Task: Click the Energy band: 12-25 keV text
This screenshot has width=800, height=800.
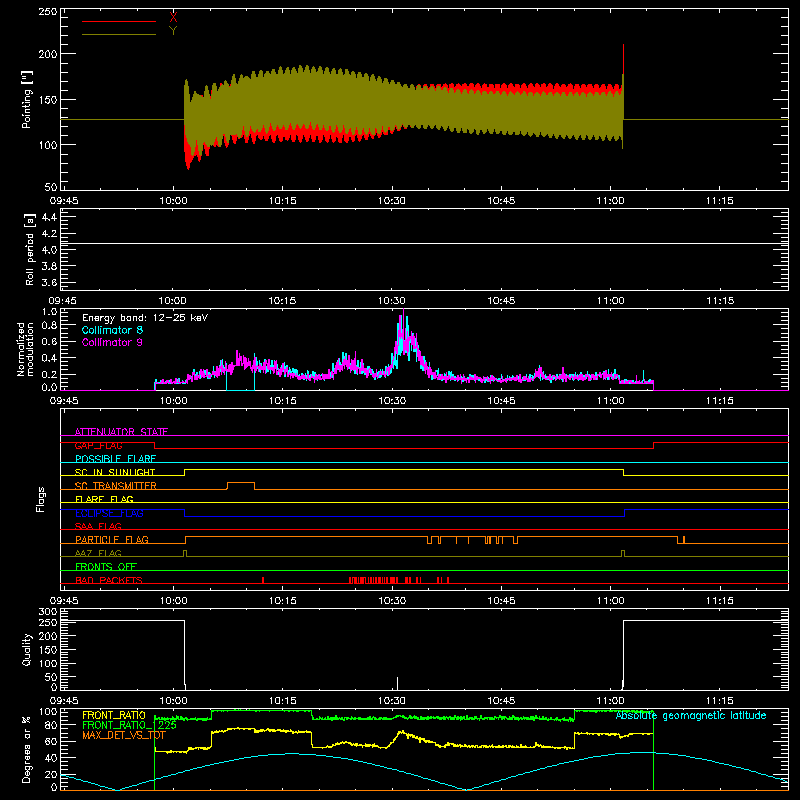Action: click(145, 318)
